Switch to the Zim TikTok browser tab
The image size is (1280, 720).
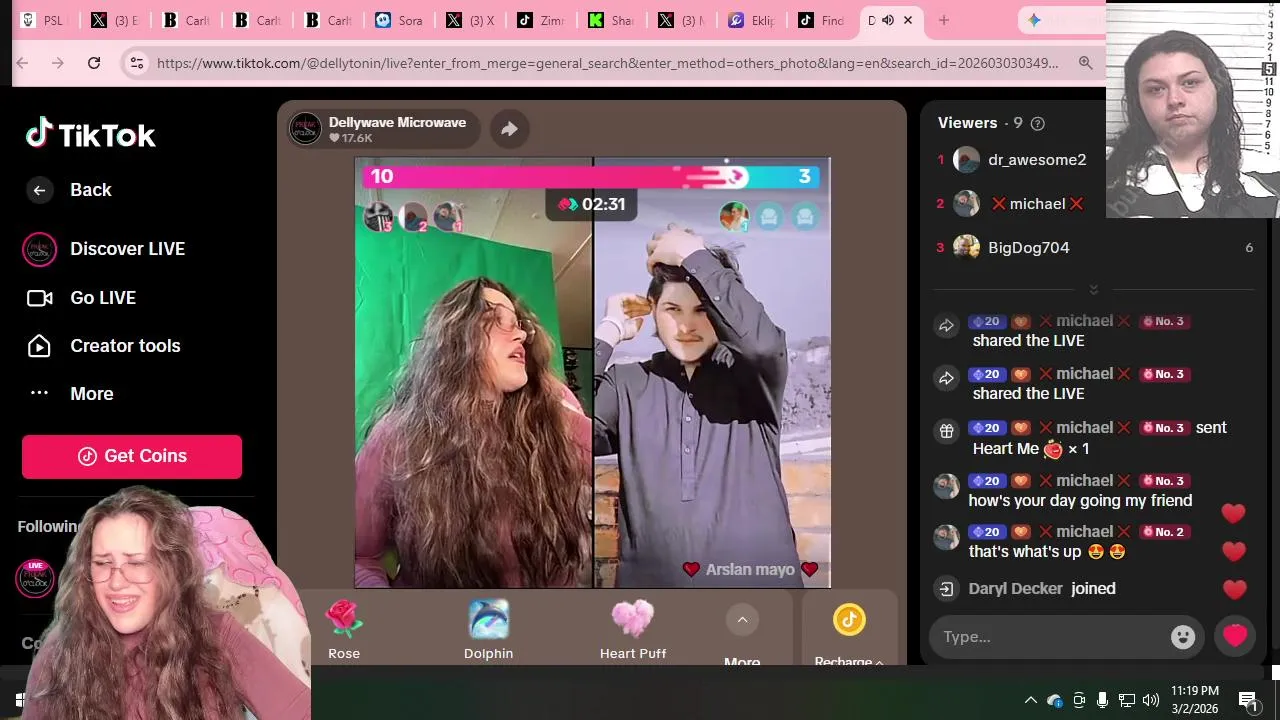click(540, 20)
